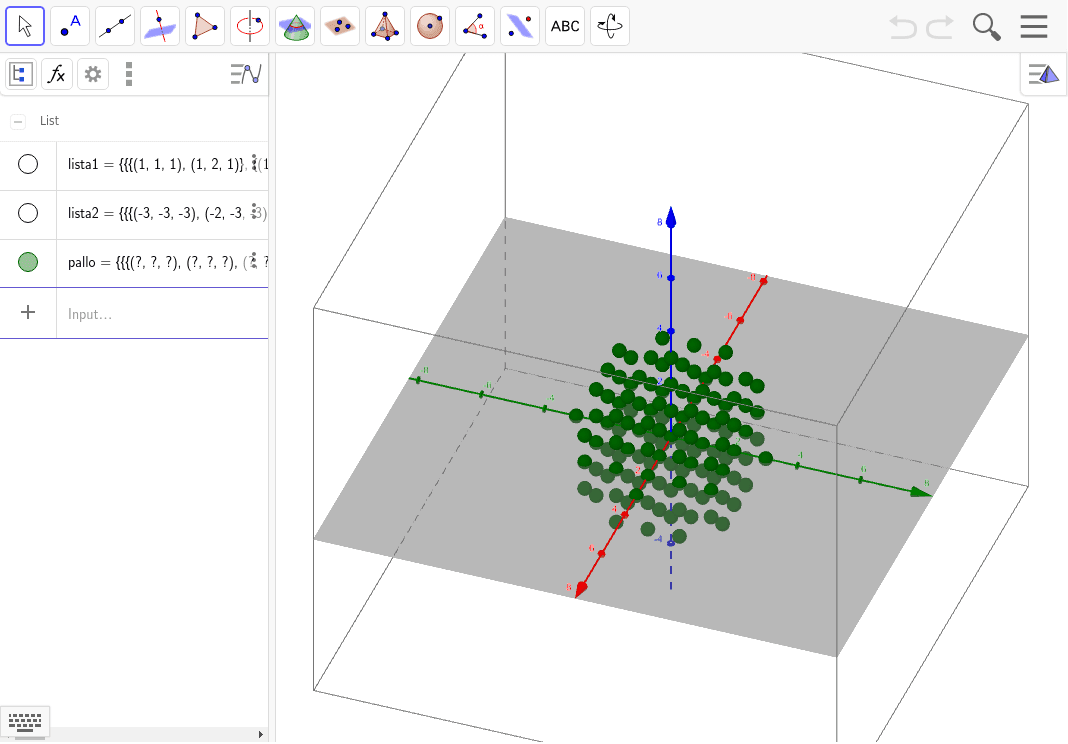The image size is (1068, 744).
Task: Select the Move tool
Action: [x=25, y=26]
